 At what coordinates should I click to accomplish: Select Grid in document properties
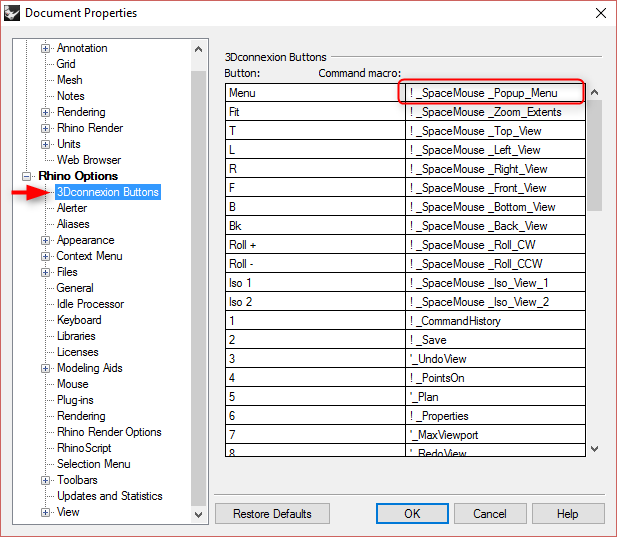tap(66, 64)
